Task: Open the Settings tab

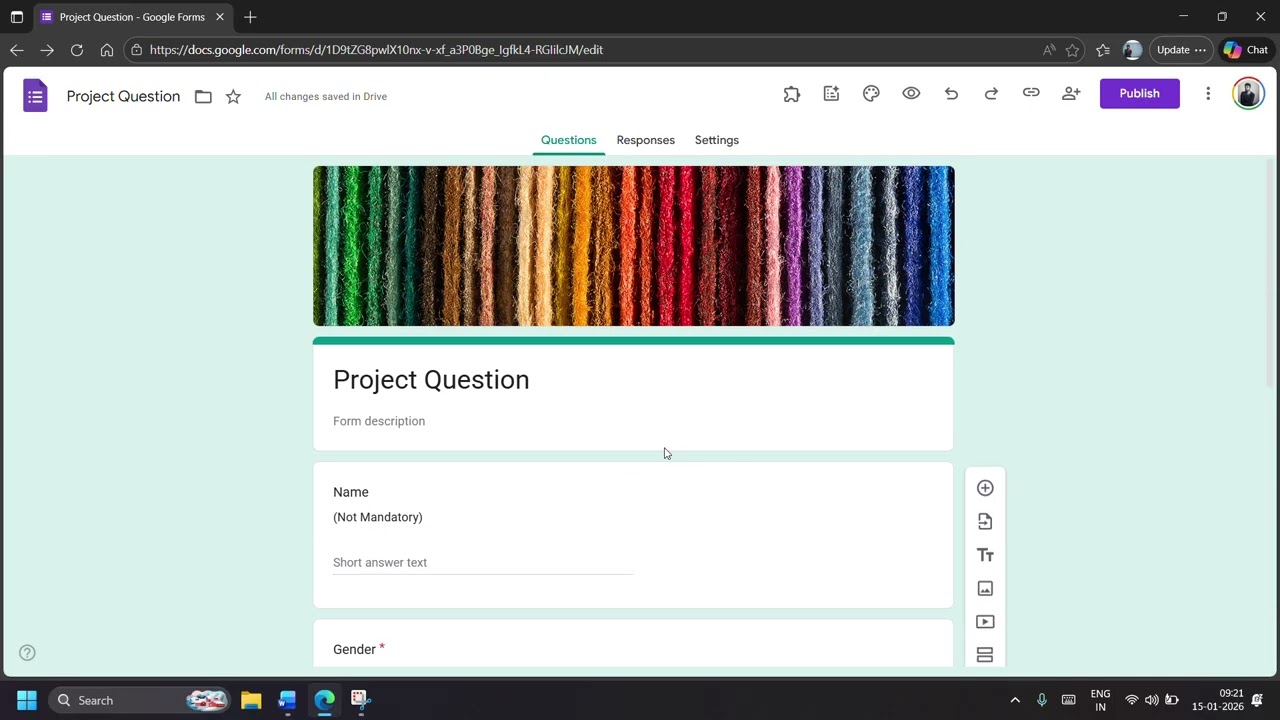Action: (716, 140)
